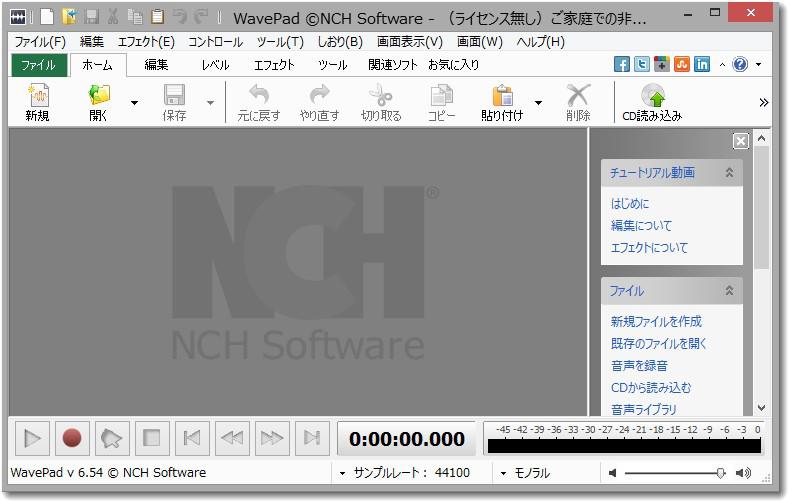Open the サンプルレート dropdown arrow
Screen dimensions: 788x501
342,473
